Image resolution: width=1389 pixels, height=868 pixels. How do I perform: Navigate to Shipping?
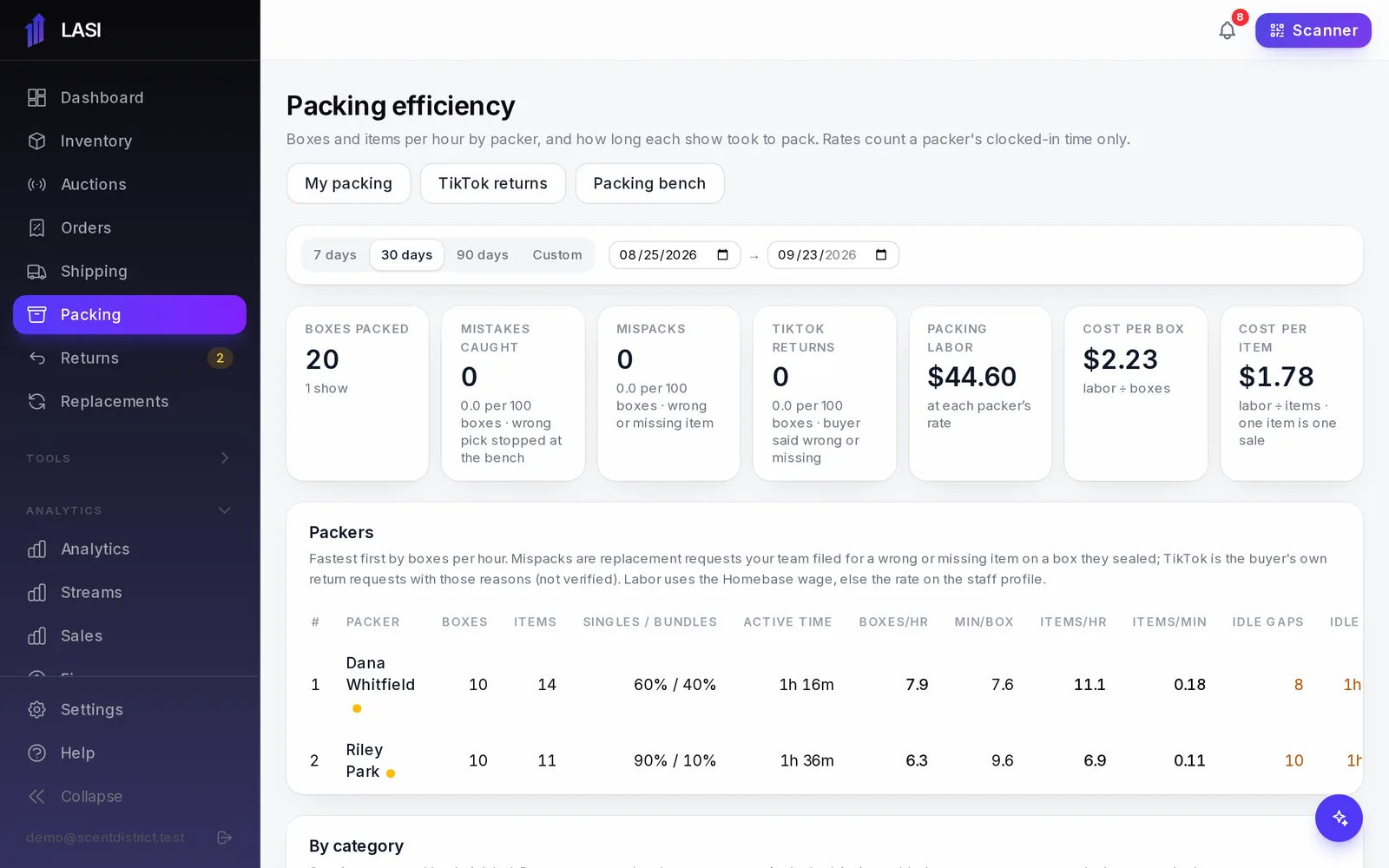pyautogui.click(x=130, y=272)
